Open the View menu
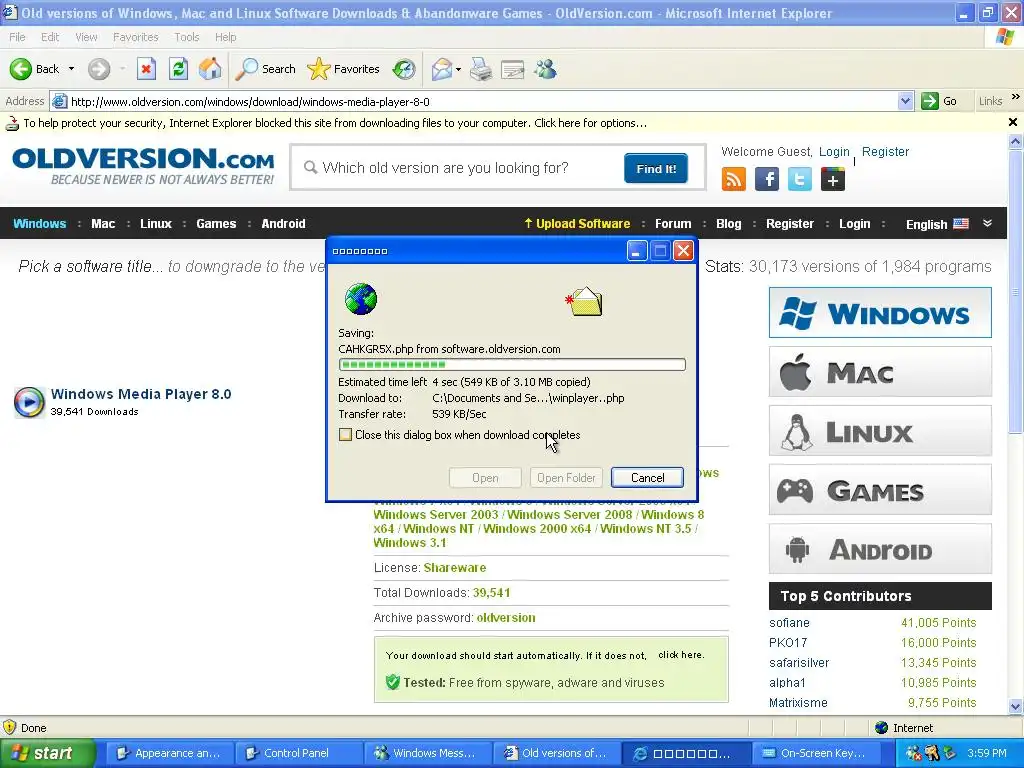Viewport: 1024px width, 768px height. (86, 37)
